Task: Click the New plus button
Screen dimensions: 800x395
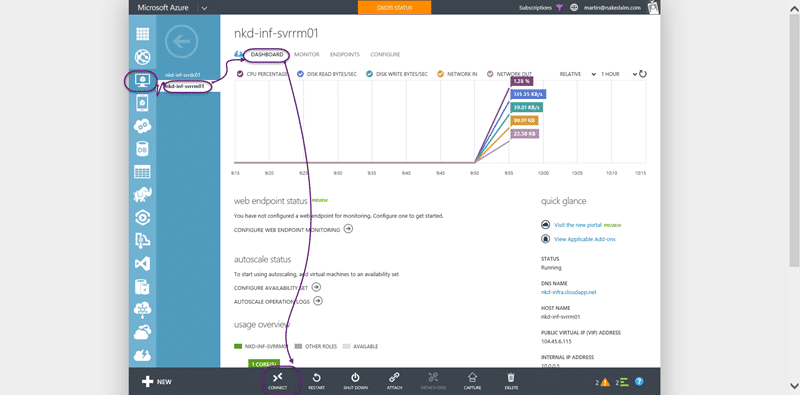Action: (x=156, y=382)
